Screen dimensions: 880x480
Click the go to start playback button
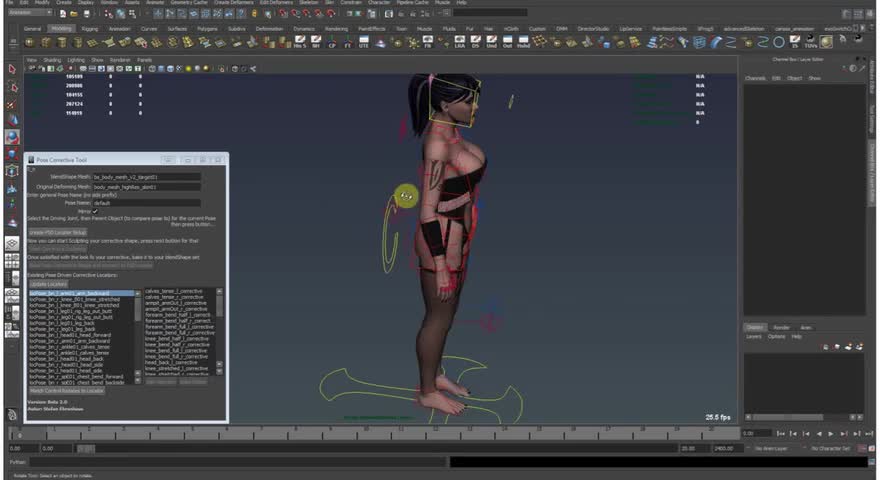click(780, 433)
